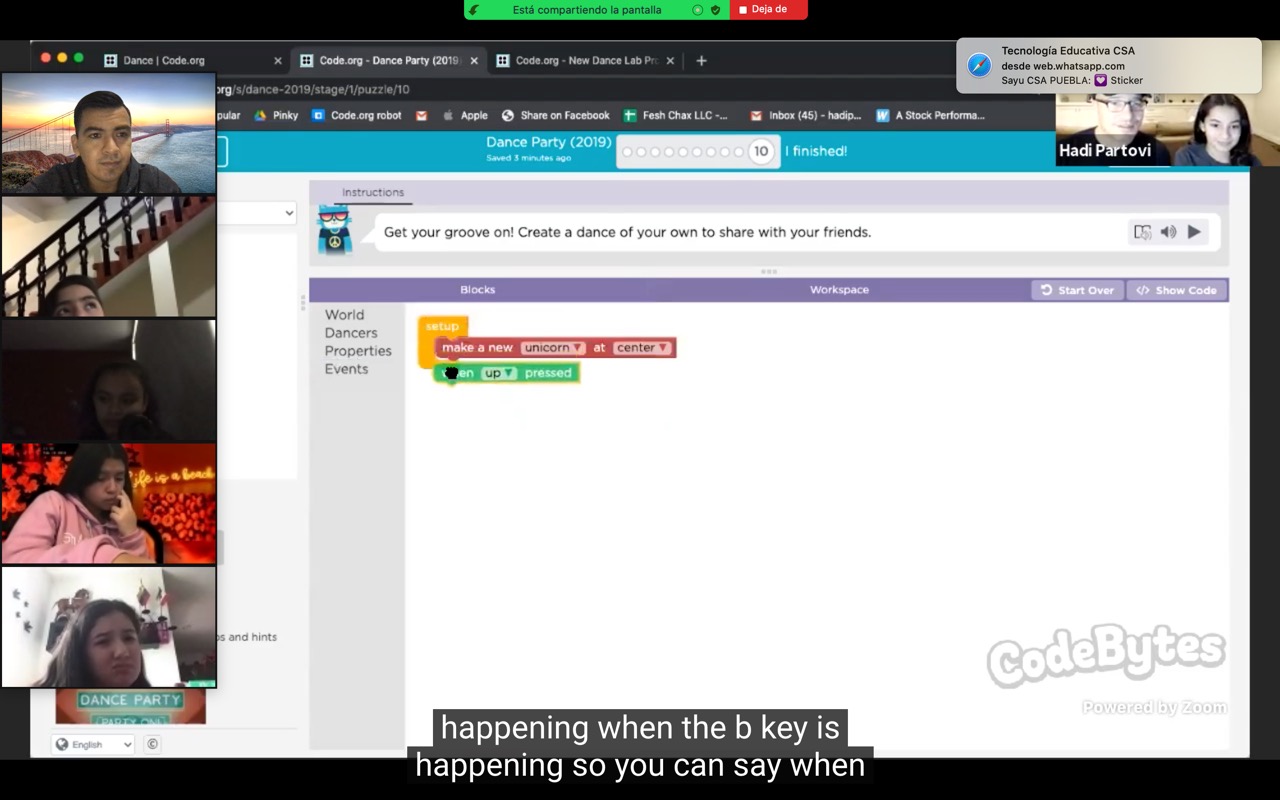This screenshot has height=800, width=1280.
Task: Click the Dance Party (2019) title
Action: click(548, 142)
